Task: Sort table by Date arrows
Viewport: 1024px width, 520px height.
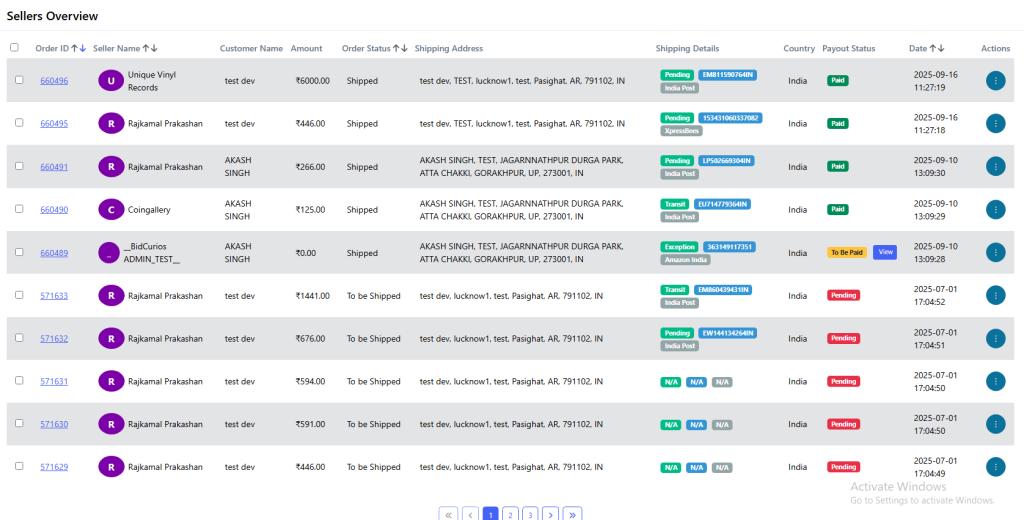Action: (938, 48)
